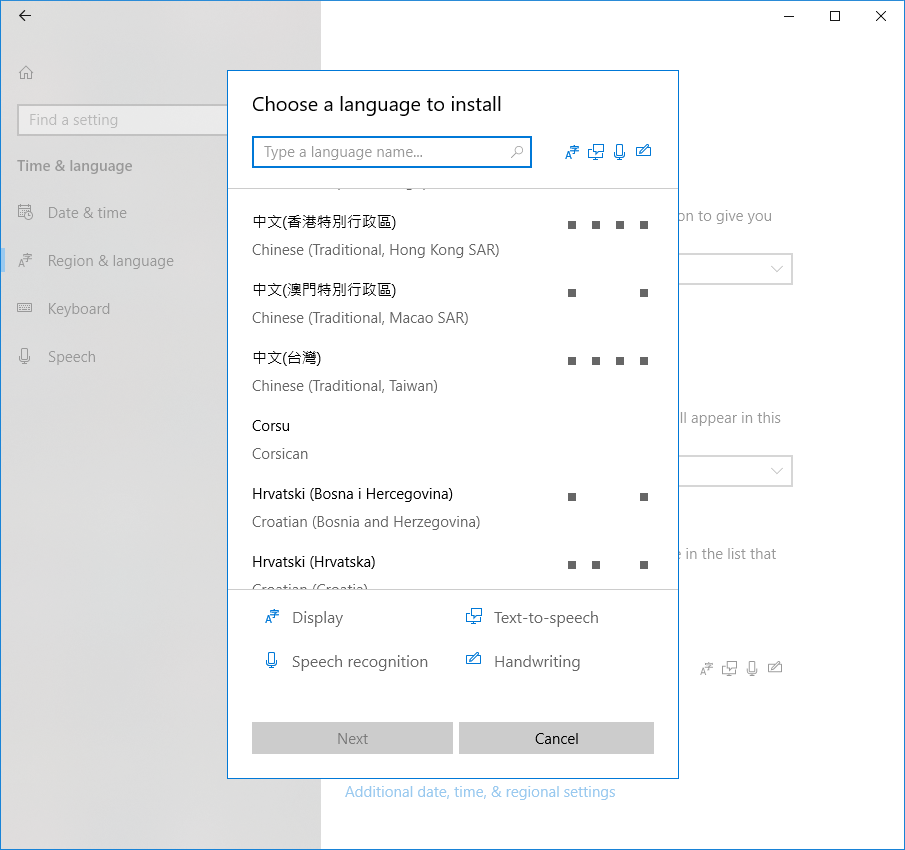Image resolution: width=905 pixels, height=850 pixels.
Task: Click the Display icon in the legend
Action: (272, 617)
